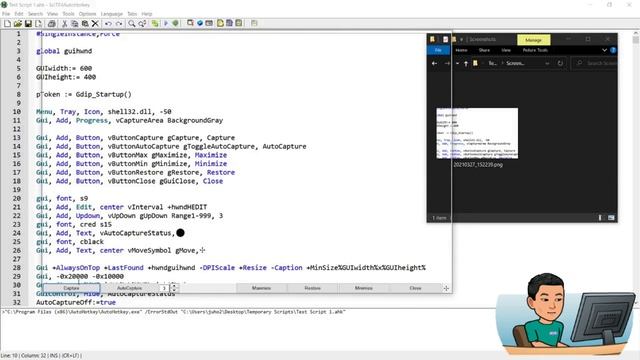This screenshot has height=360, width=640.
Task: Open the Picture Tools tab in Explorer
Action: coord(535,50)
